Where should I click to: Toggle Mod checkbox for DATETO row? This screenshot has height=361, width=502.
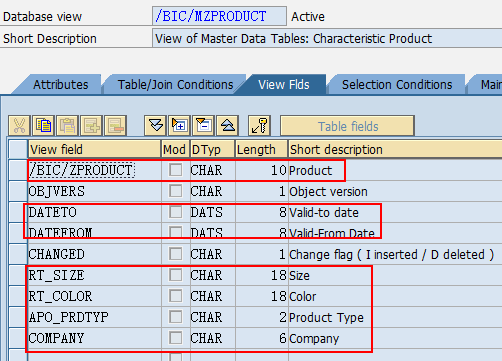pos(175,212)
